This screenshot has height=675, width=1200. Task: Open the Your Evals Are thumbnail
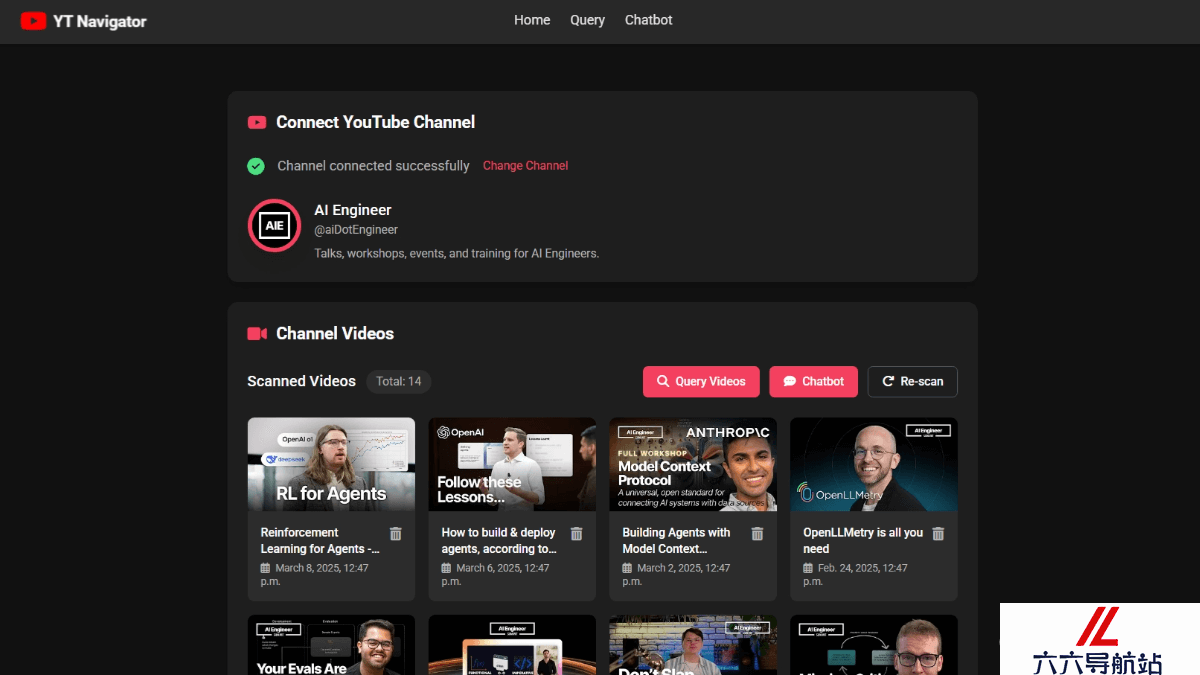click(331, 645)
